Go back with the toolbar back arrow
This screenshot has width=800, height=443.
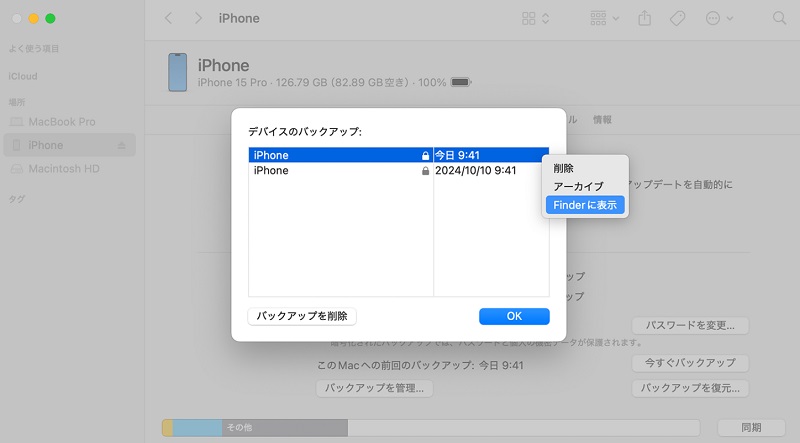tap(168, 19)
